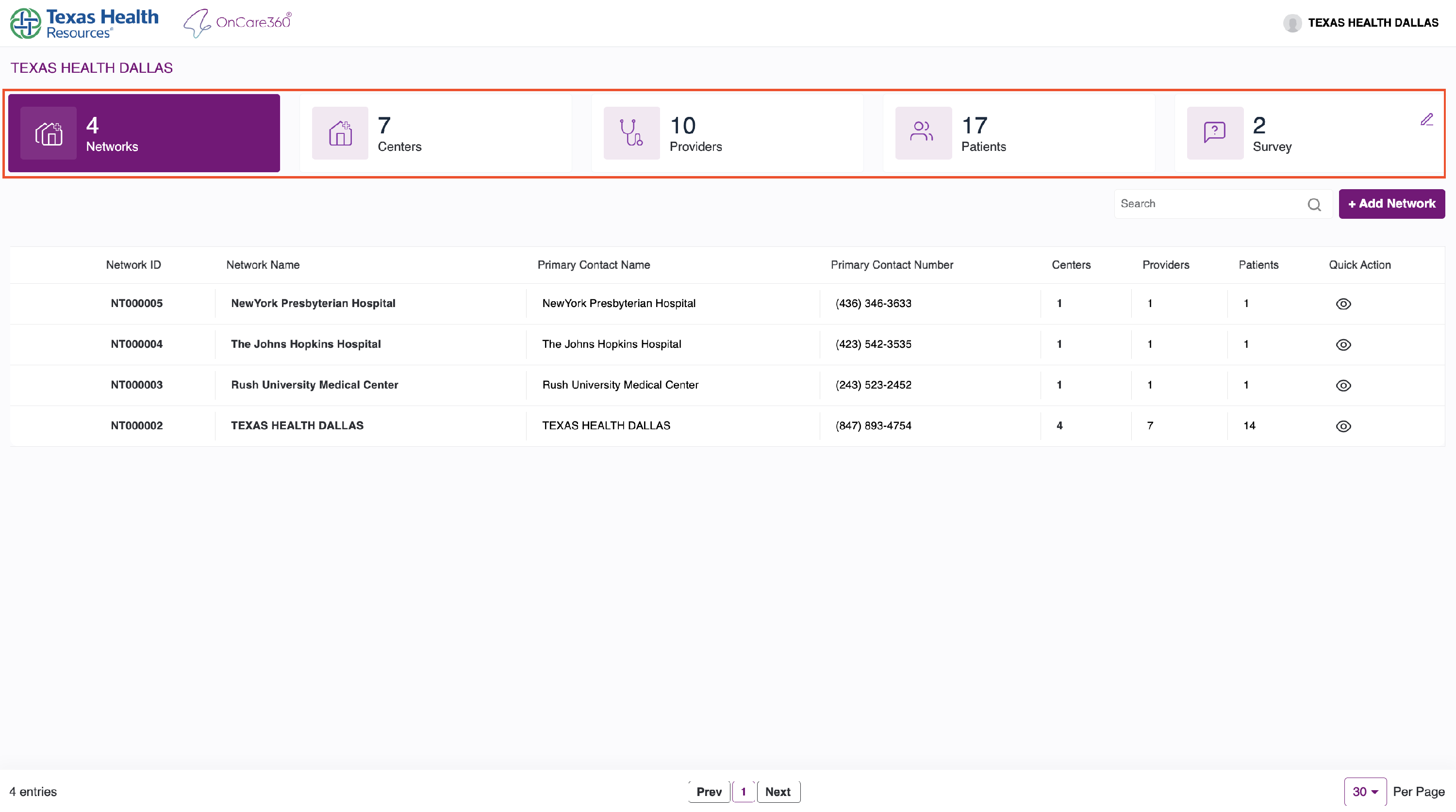Click eye icon for Rush University row
This screenshot has width=1456, height=812.
coord(1343,385)
